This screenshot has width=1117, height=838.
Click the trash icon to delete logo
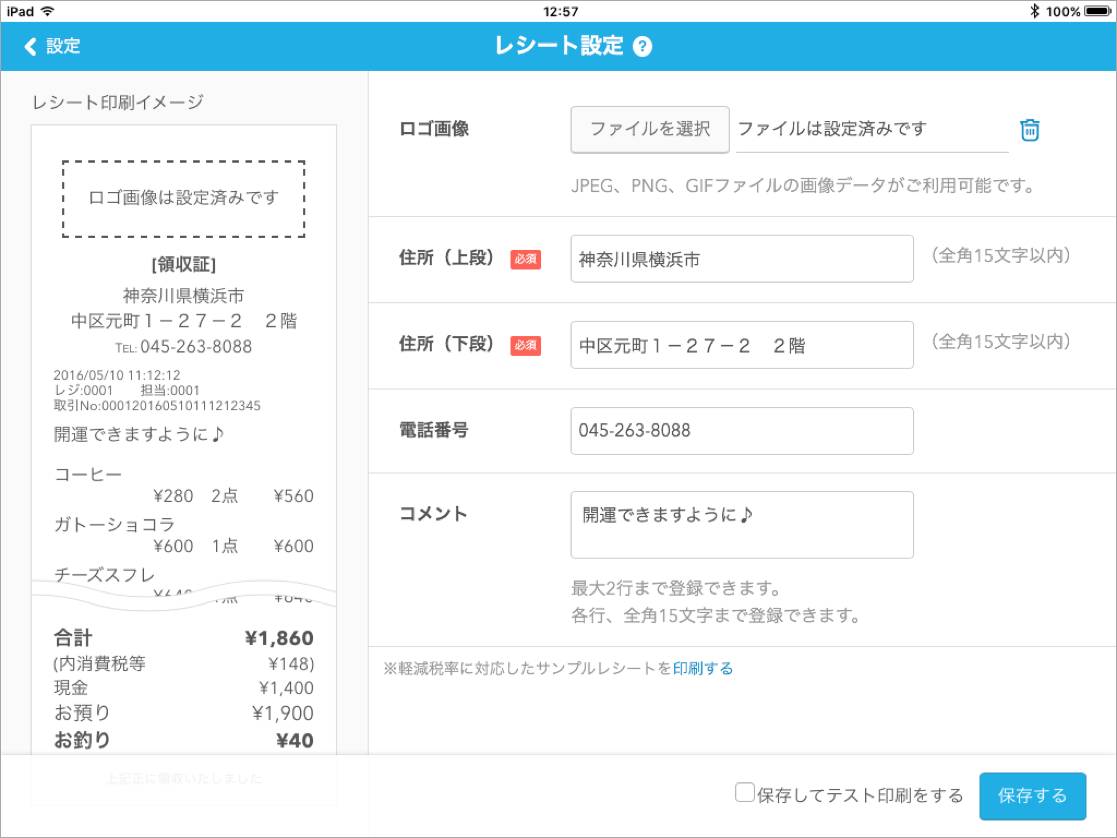(x=1029, y=130)
